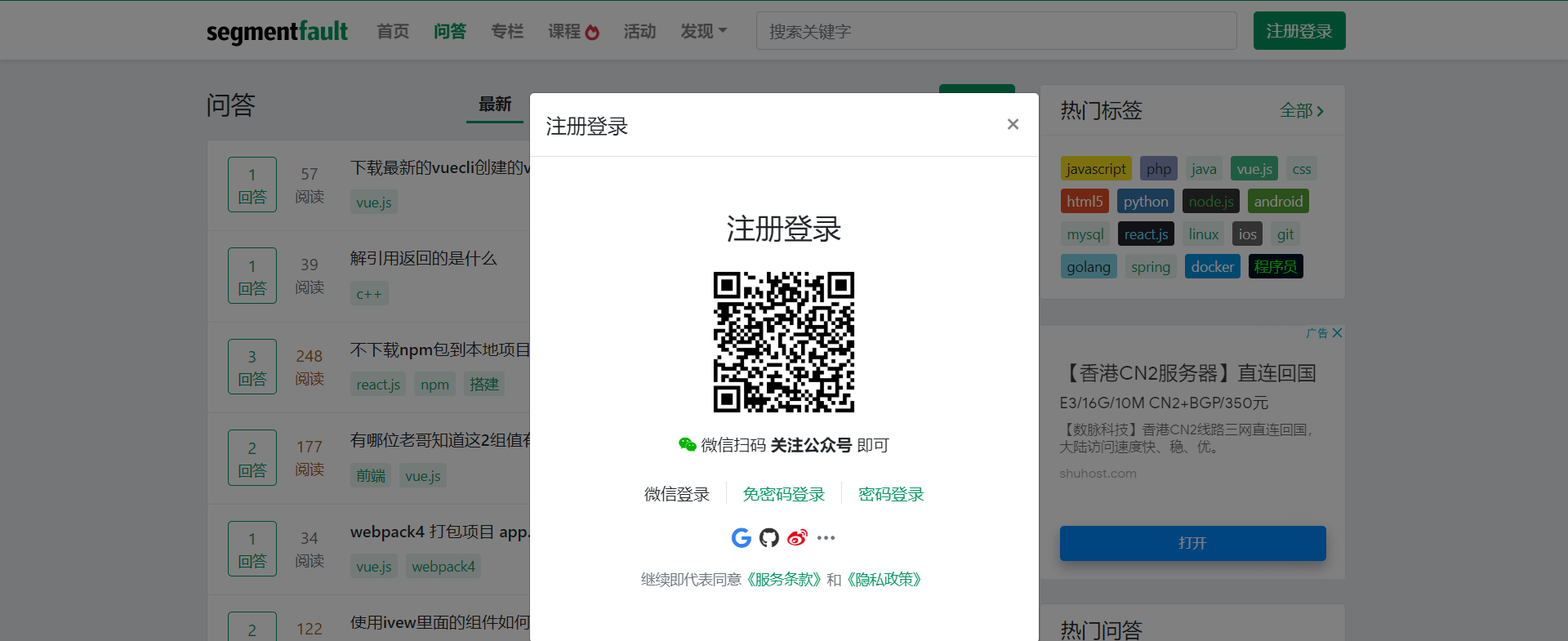The width and height of the screenshot is (1568, 641).
Task: Open shuhost.com ad link text
Action: click(x=1098, y=474)
